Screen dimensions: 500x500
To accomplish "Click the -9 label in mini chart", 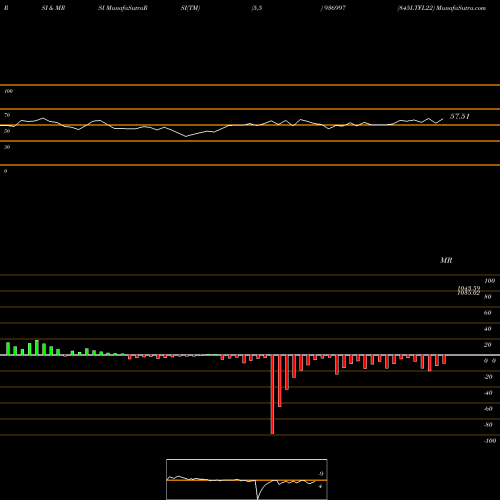I will coord(320,474).
